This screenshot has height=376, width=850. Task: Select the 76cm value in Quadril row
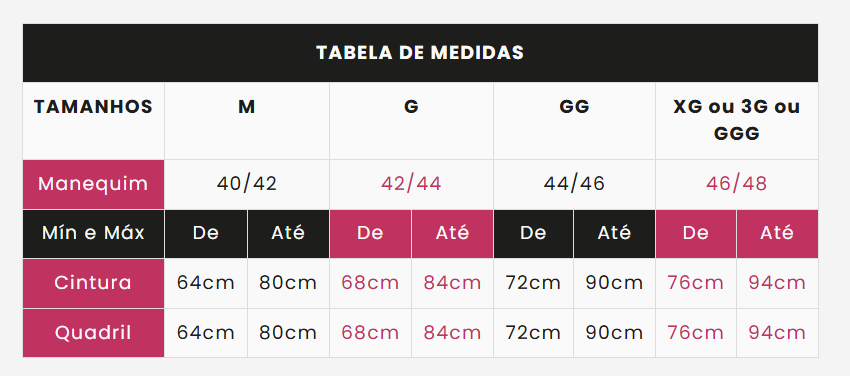pyautogui.click(x=696, y=333)
